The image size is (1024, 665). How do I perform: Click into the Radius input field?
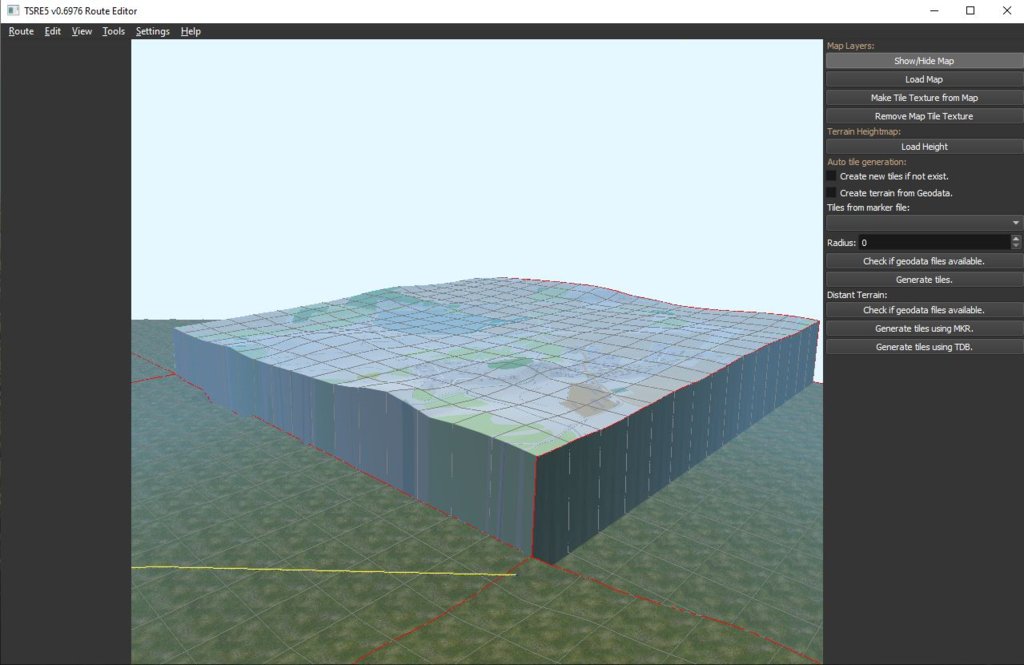tap(928, 242)
